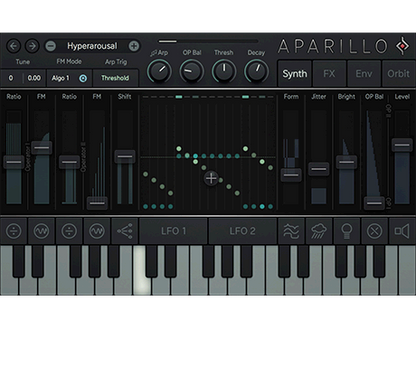
Task: Click the OP Bal knob
Action: (x=192, y=71)
